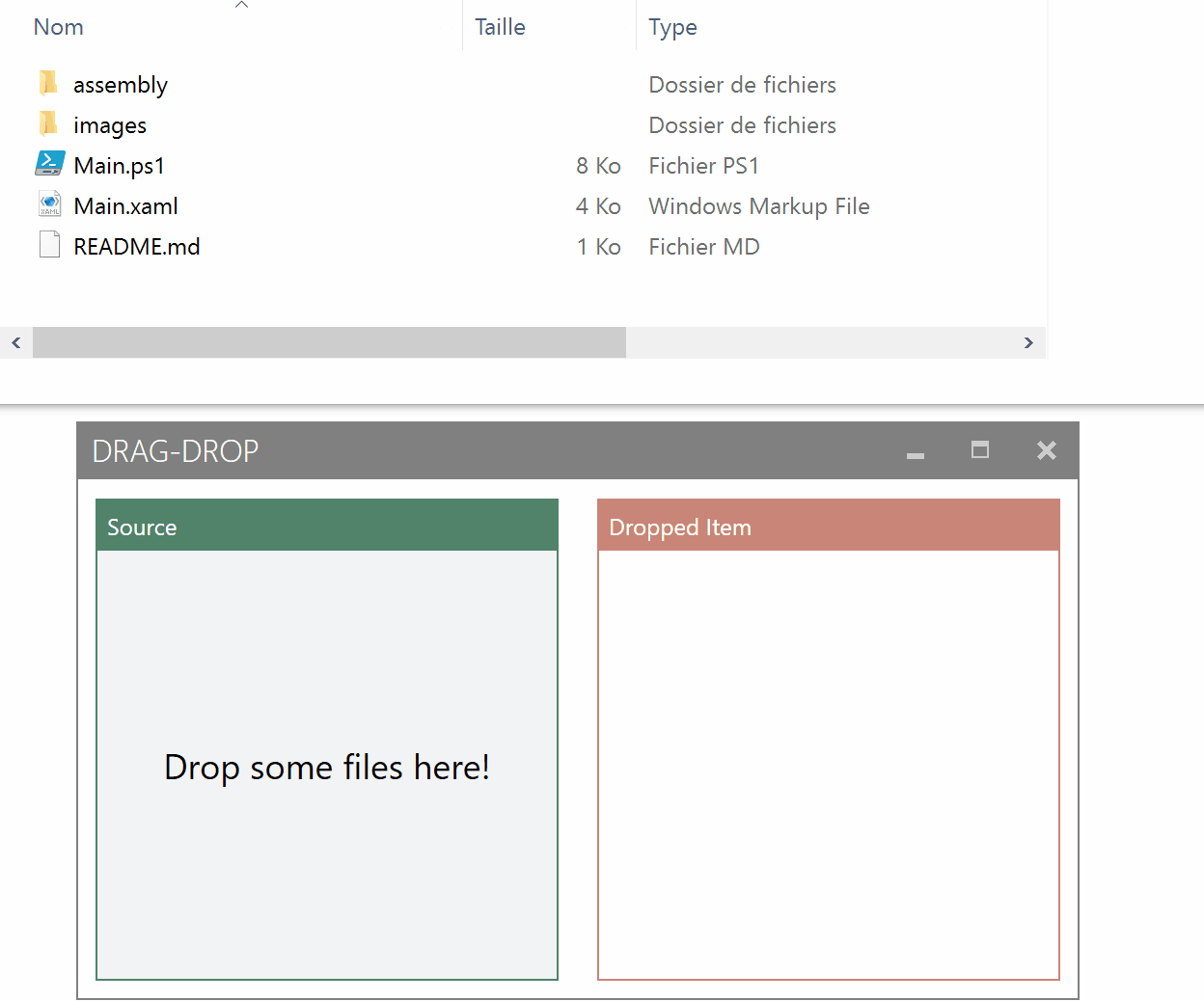
Task: Select the README.md file
Action: click(136, 246)
